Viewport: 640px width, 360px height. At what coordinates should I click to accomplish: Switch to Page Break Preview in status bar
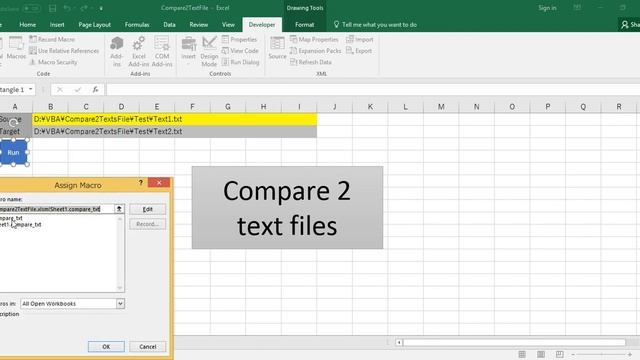click(560, 354)
